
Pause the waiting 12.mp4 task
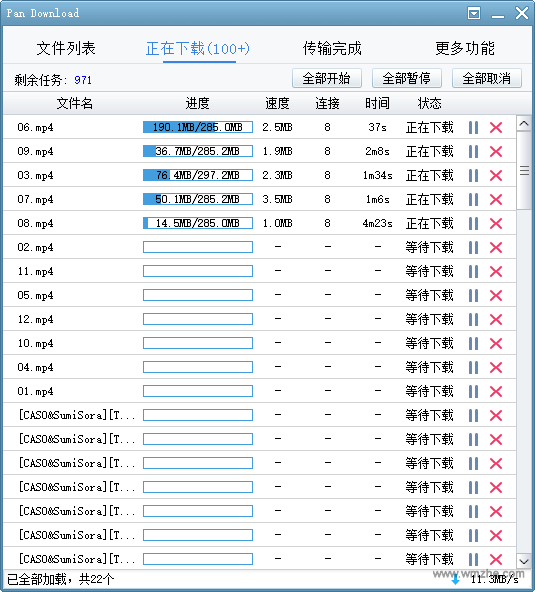coord(473,319)
